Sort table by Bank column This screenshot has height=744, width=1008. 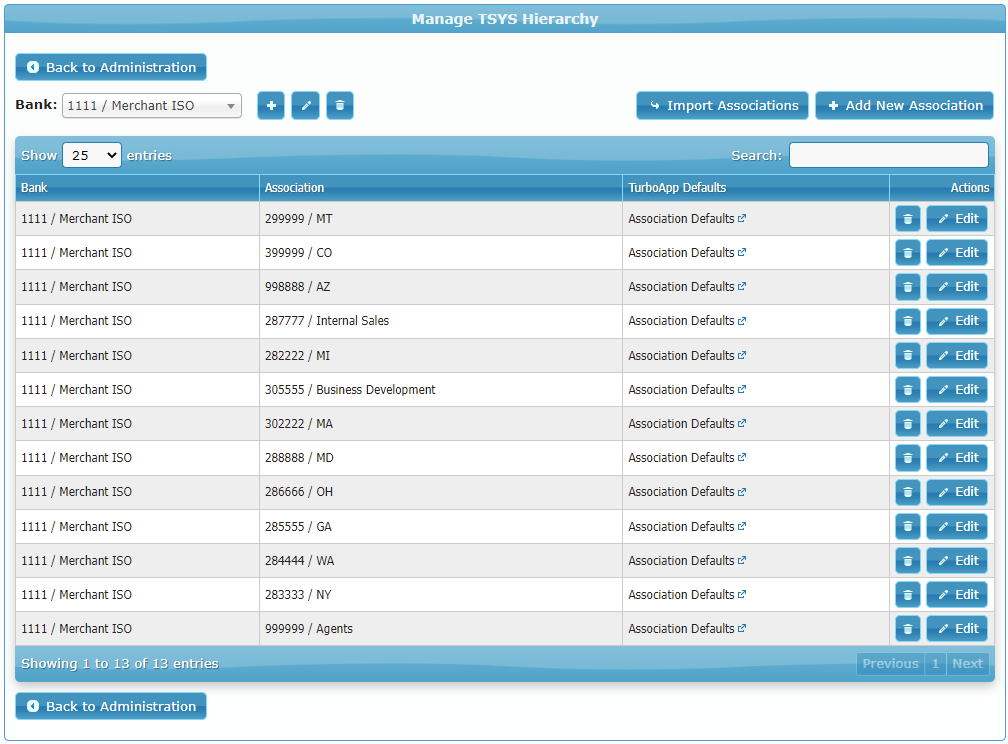pos(138,188)
